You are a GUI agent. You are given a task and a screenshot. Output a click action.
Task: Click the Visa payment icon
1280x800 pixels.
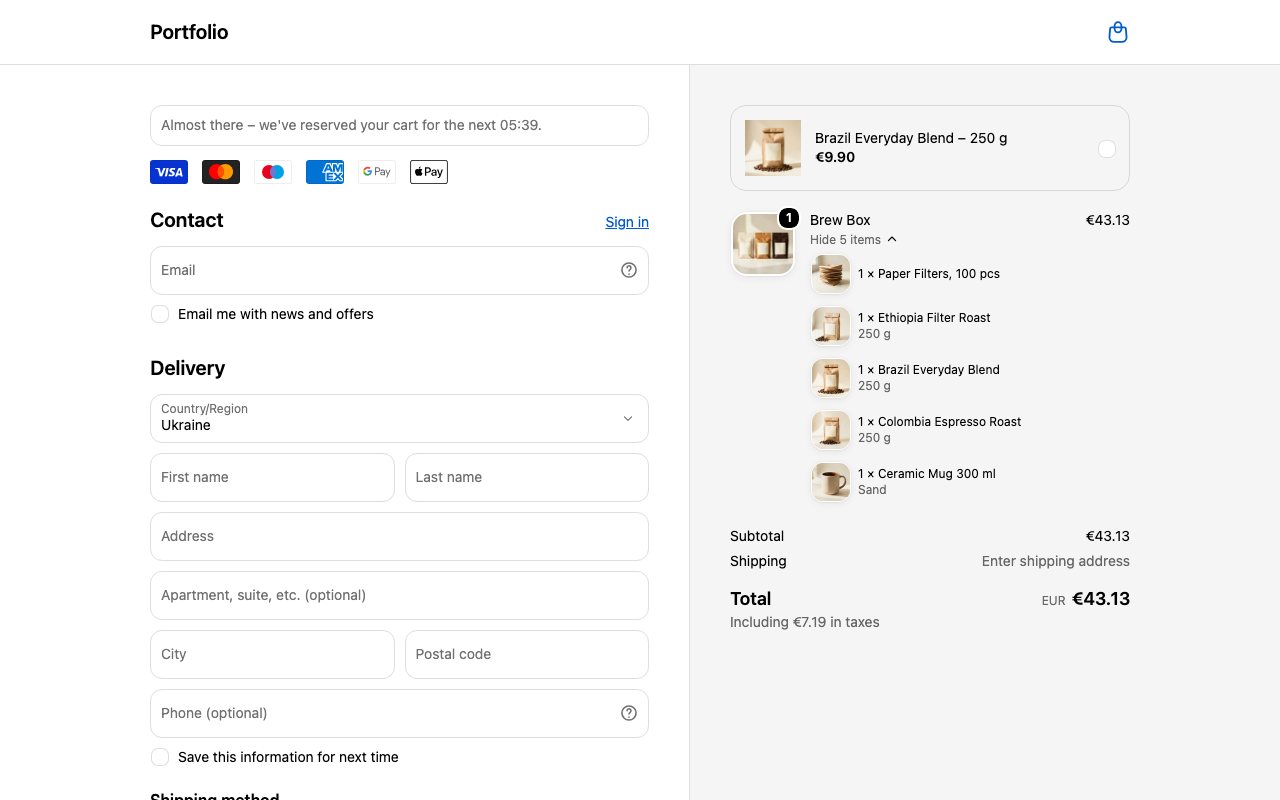click(x=169, y=172)
